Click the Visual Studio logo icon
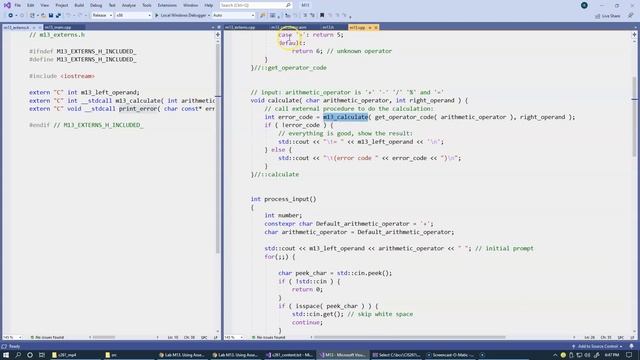Screen dimensions: 640x360 pyautogui.click(x=7, y=5)
